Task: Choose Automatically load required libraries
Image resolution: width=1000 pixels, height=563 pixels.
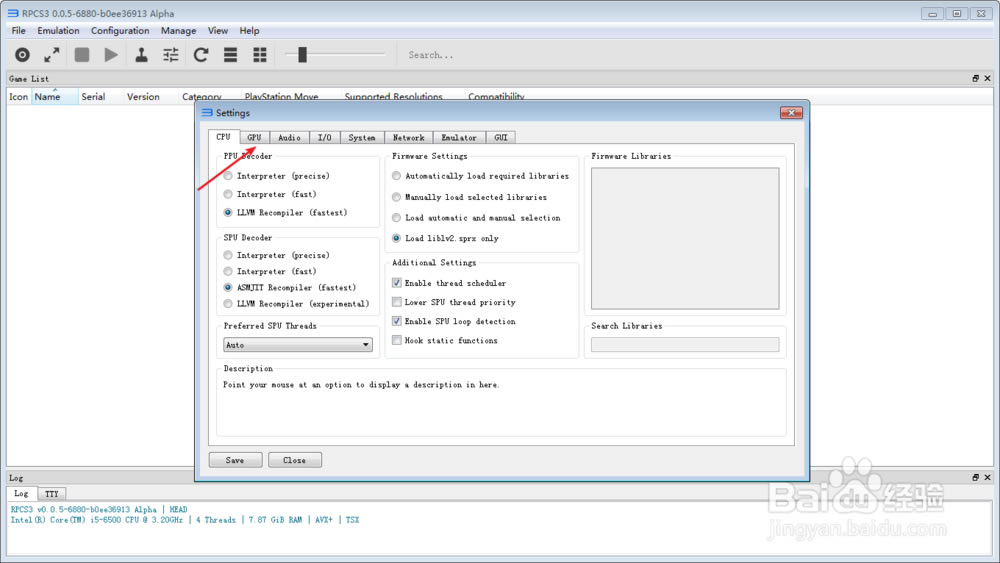Action: [x=396, y=176]
